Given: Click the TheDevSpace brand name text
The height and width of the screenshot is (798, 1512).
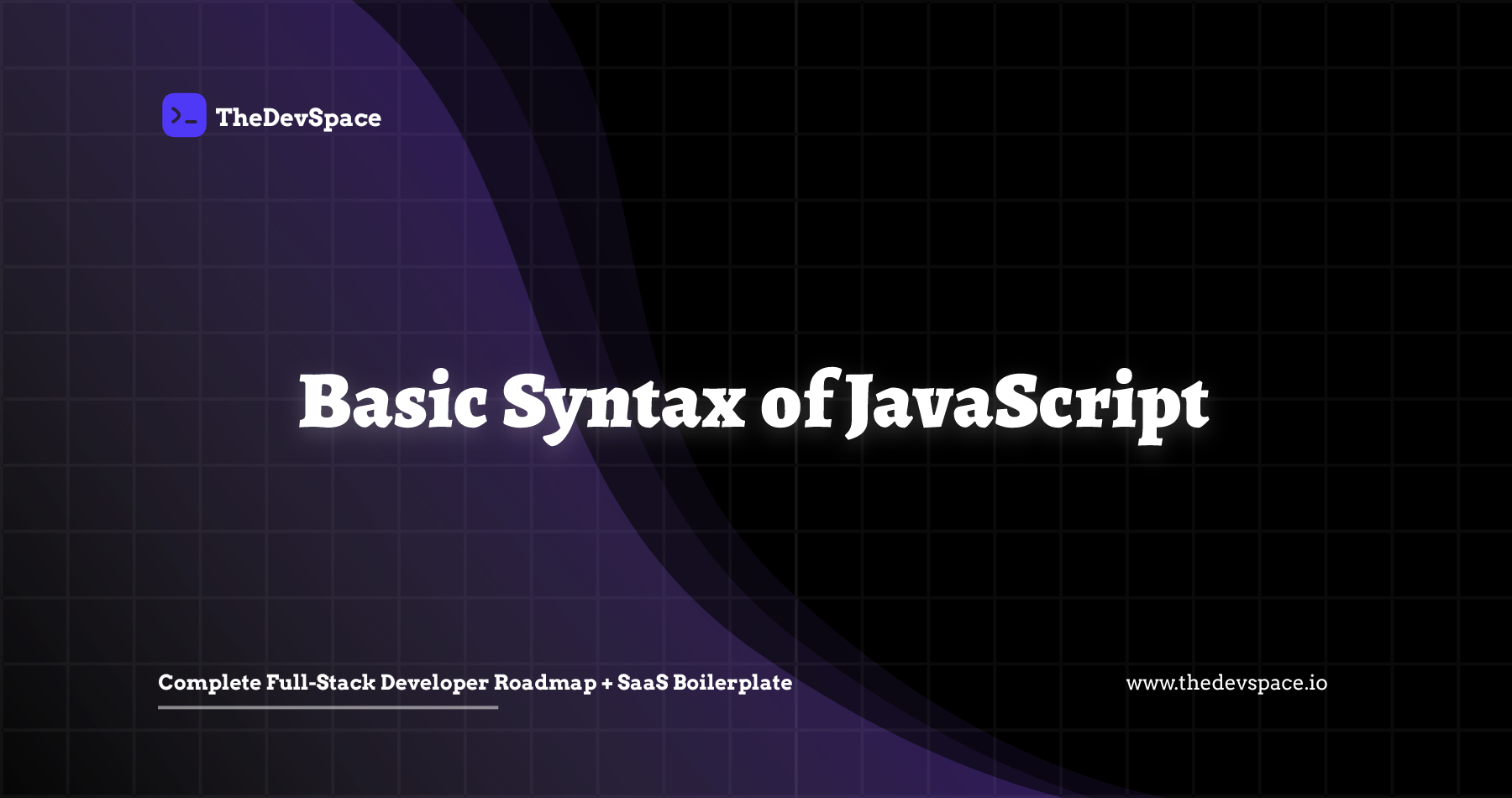Looking at the screenshot, I should [298, 118].
